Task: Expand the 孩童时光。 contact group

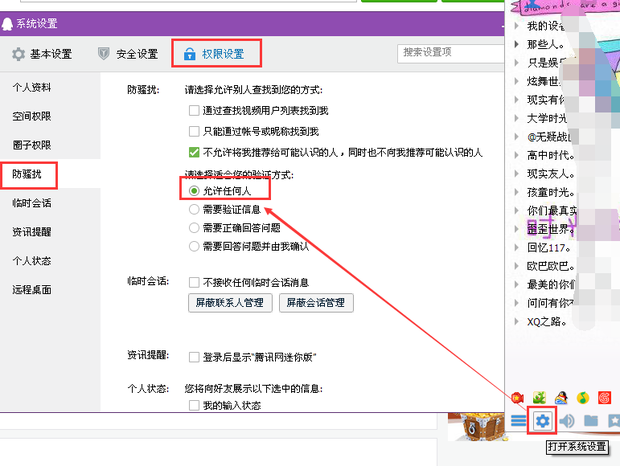Action: tap(516, 192)
